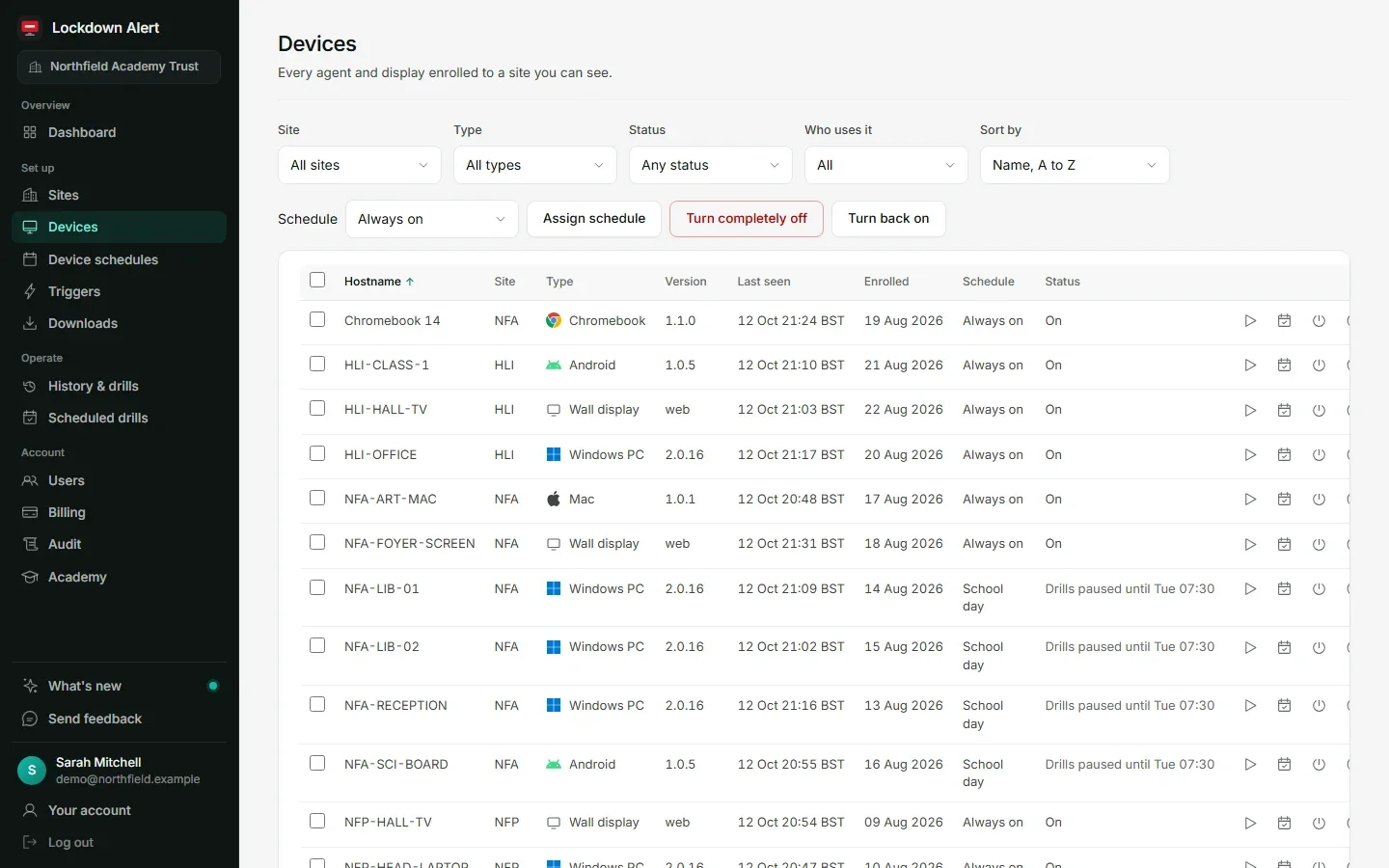This screenshot has width=1389, height=868.
Task: Open the Northfield Academy Trust organisation selector
Action: 119,67
